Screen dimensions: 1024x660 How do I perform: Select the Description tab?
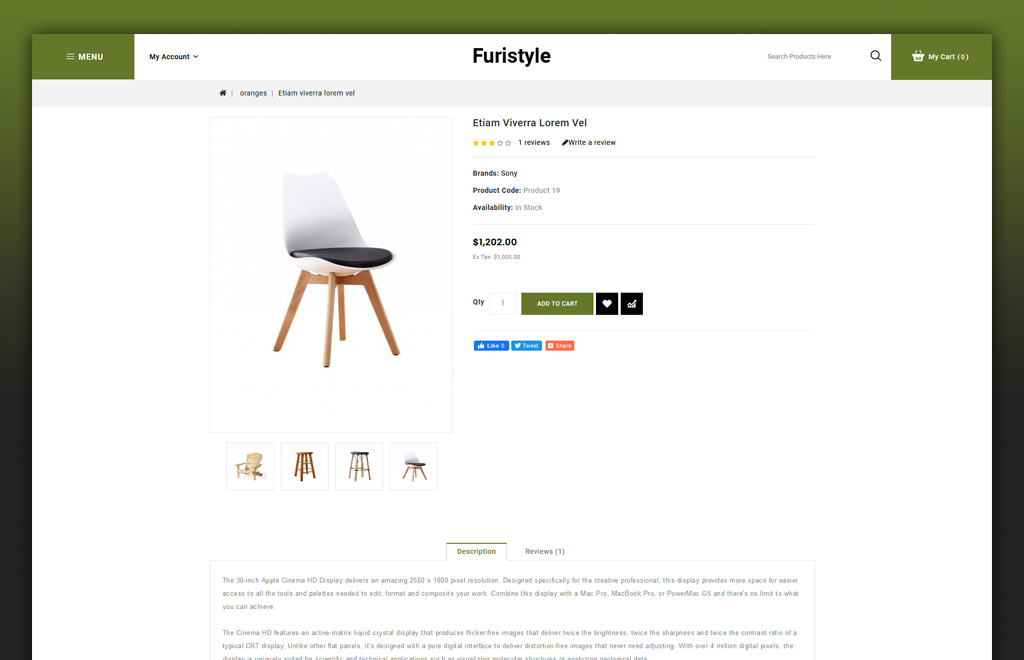pos(476,552)
